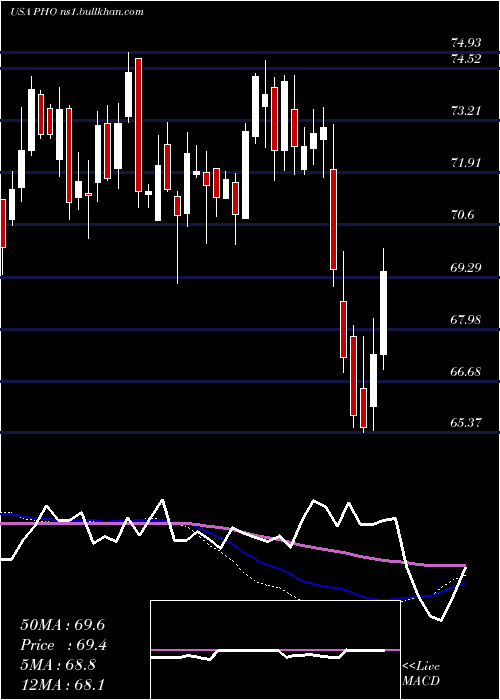Click the 50MA : 69.6 reading

click(62, 625)
